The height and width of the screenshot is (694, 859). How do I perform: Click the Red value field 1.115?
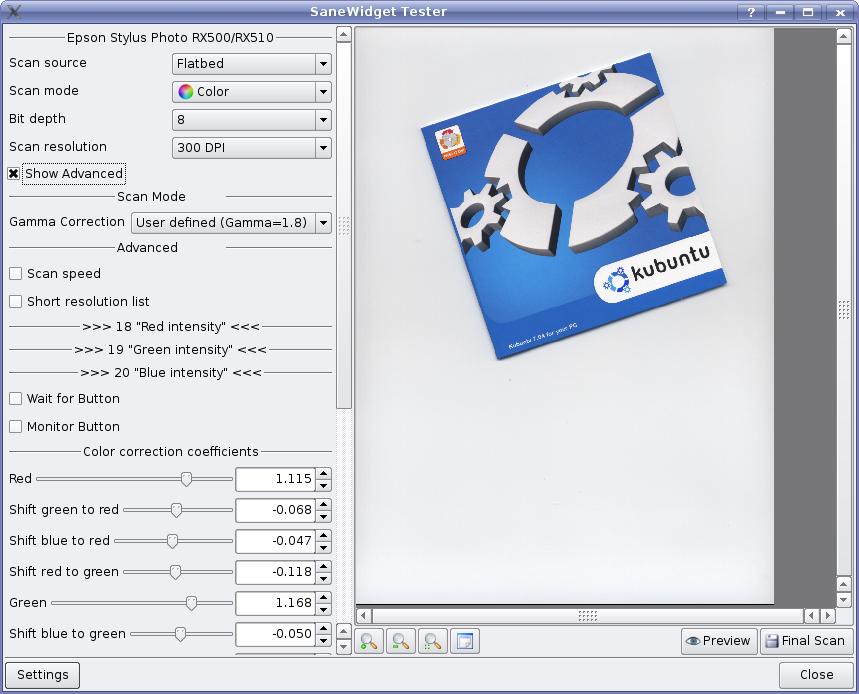pyautogui.click(x=276, y=479)
